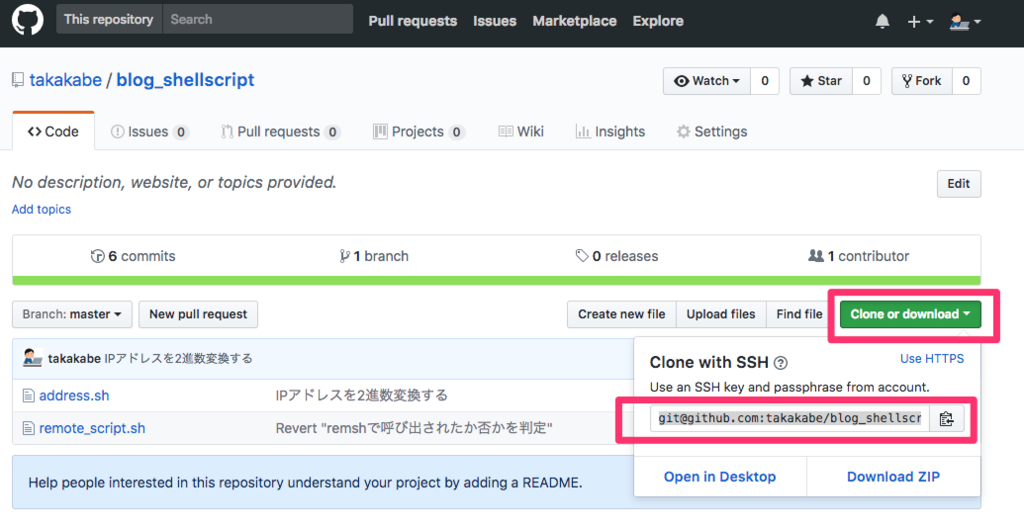Open the blog_shellscript repository link
1024x529 pixels.
[x=185, y=80]
